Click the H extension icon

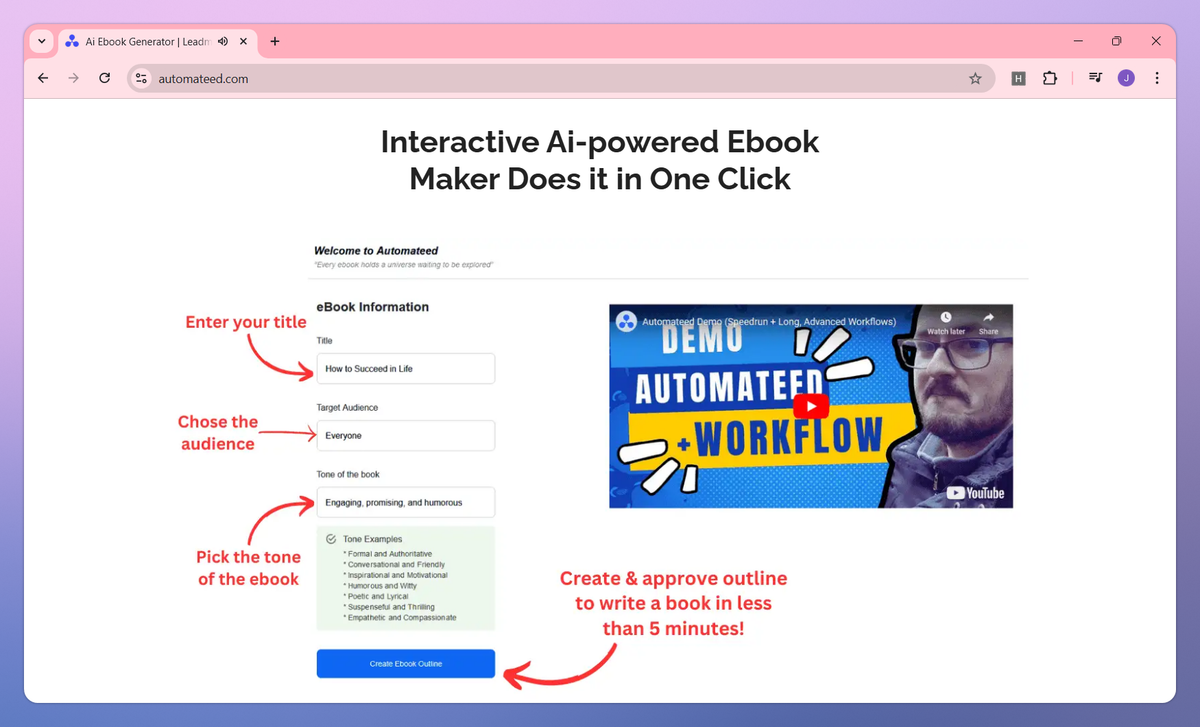pos(1018,77)
